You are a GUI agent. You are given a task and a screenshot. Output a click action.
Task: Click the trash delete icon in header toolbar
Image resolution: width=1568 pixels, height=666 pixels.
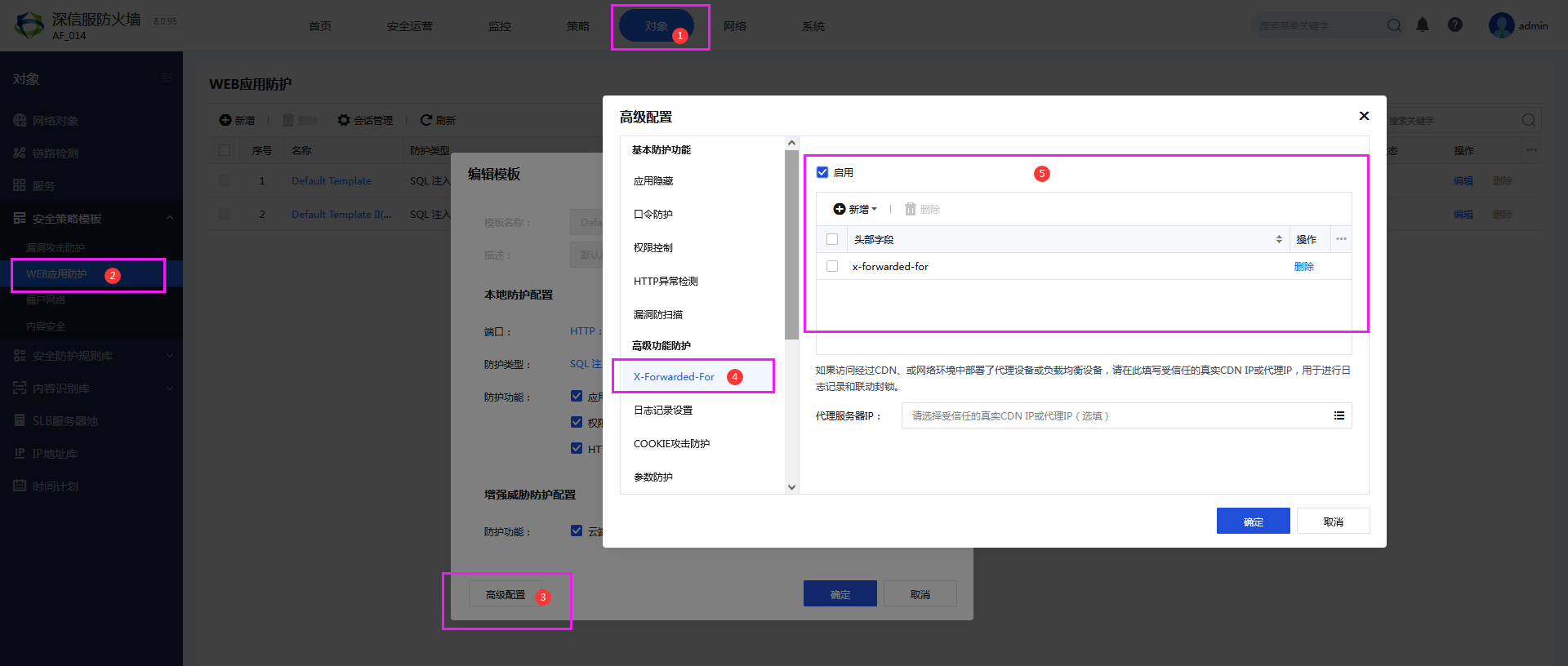pyautogui.click(x=911, y=209)
